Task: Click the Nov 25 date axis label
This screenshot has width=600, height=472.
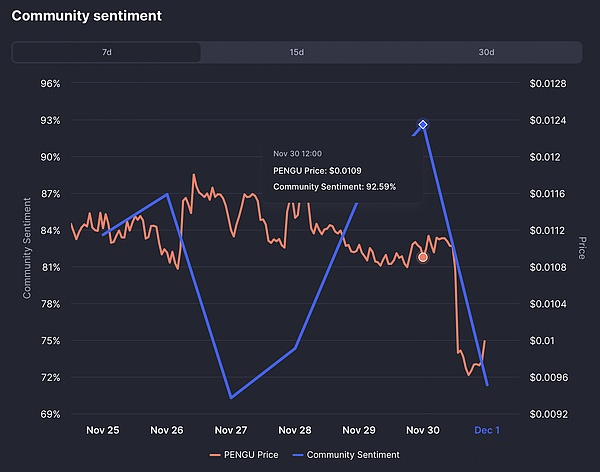Action: point(103,430)
